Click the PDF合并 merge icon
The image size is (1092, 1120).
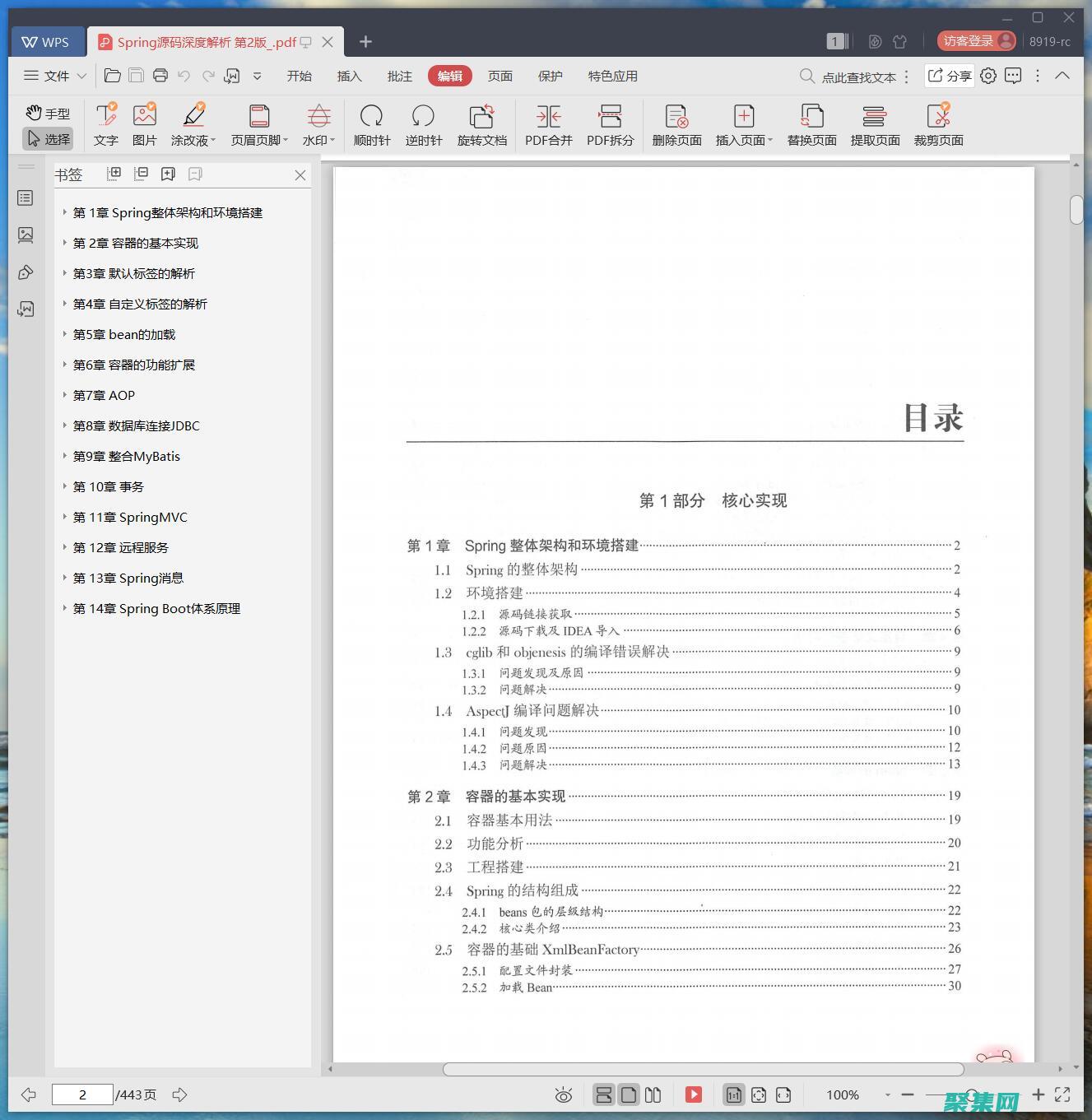pyautogui.click(x=547, y=123)
